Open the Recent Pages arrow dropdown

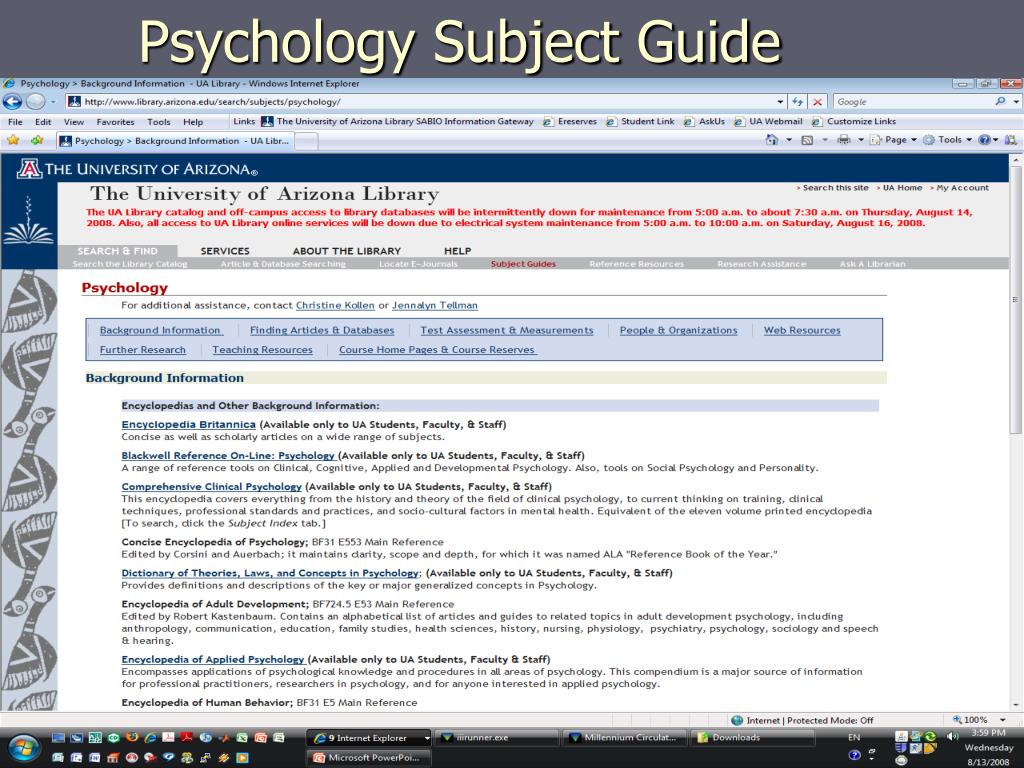(53, 102)
